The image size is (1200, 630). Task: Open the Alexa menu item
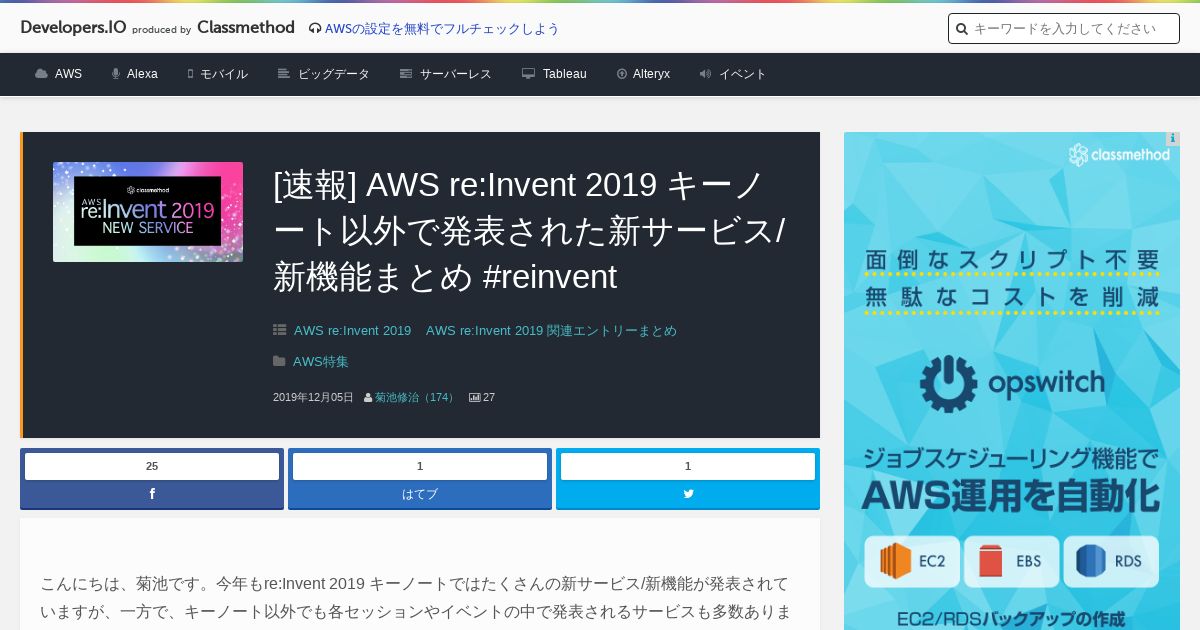[x=142, y=74]
